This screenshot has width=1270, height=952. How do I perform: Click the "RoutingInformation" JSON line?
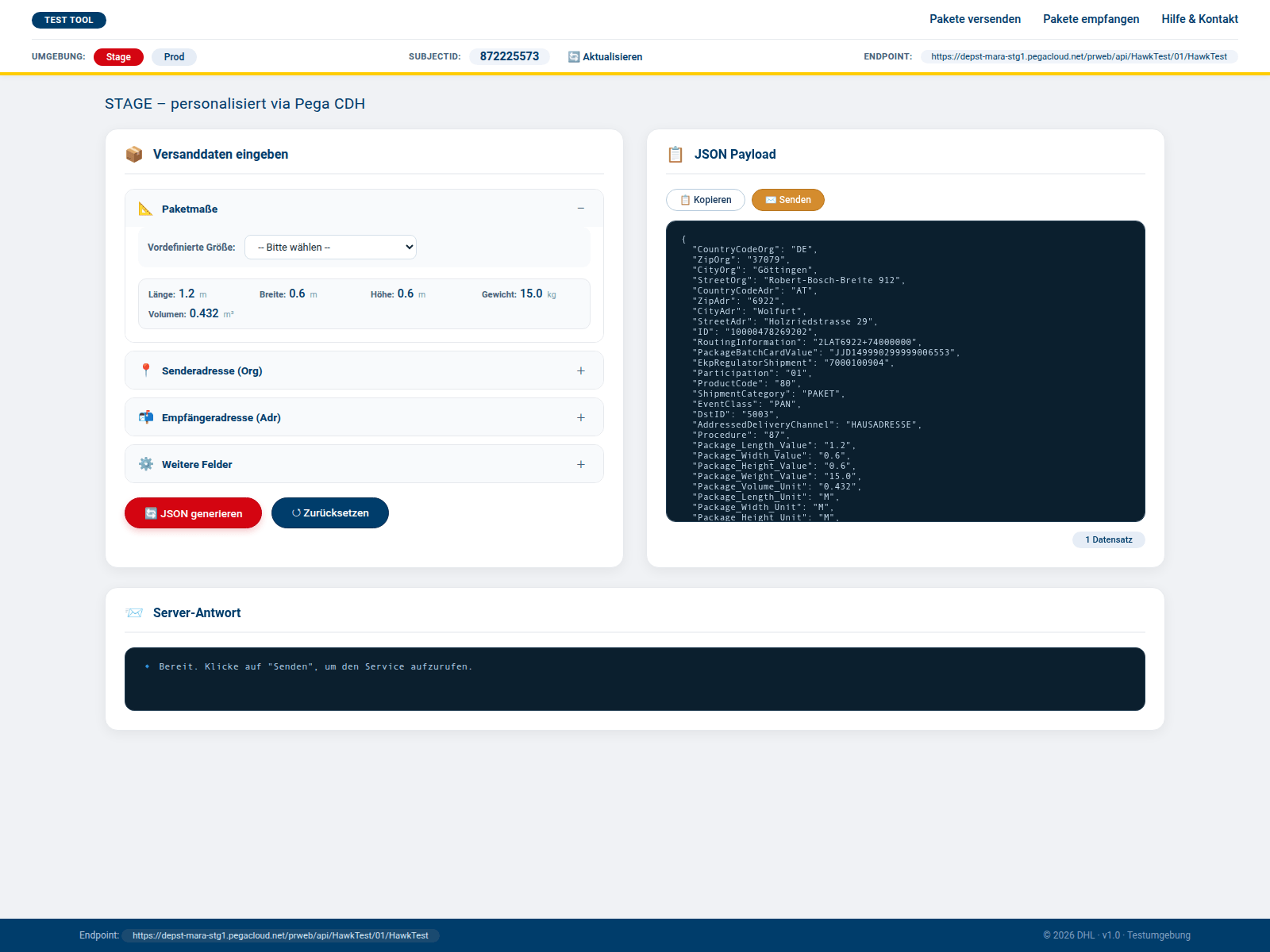pos(807,342)
